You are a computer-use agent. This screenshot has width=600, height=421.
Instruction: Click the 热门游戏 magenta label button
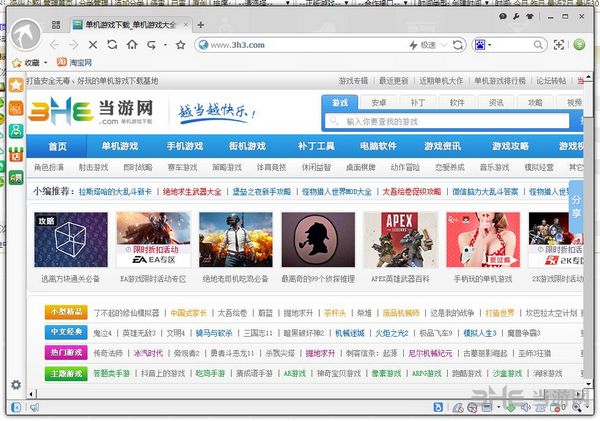[66, 352]
